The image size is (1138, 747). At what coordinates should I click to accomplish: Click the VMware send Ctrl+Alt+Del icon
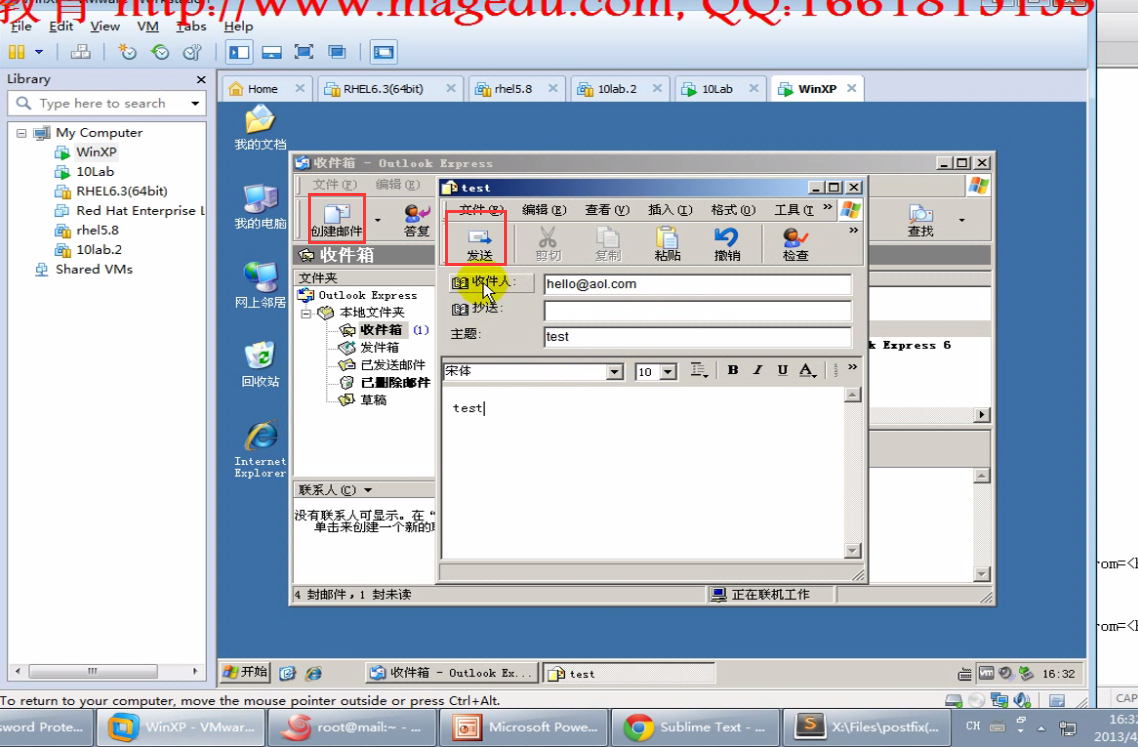[x=81, y=52]
